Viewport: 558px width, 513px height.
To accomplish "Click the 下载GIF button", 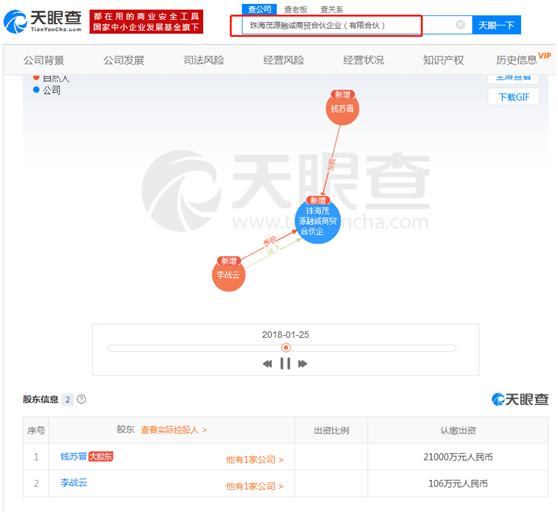I will pos(514,97).
